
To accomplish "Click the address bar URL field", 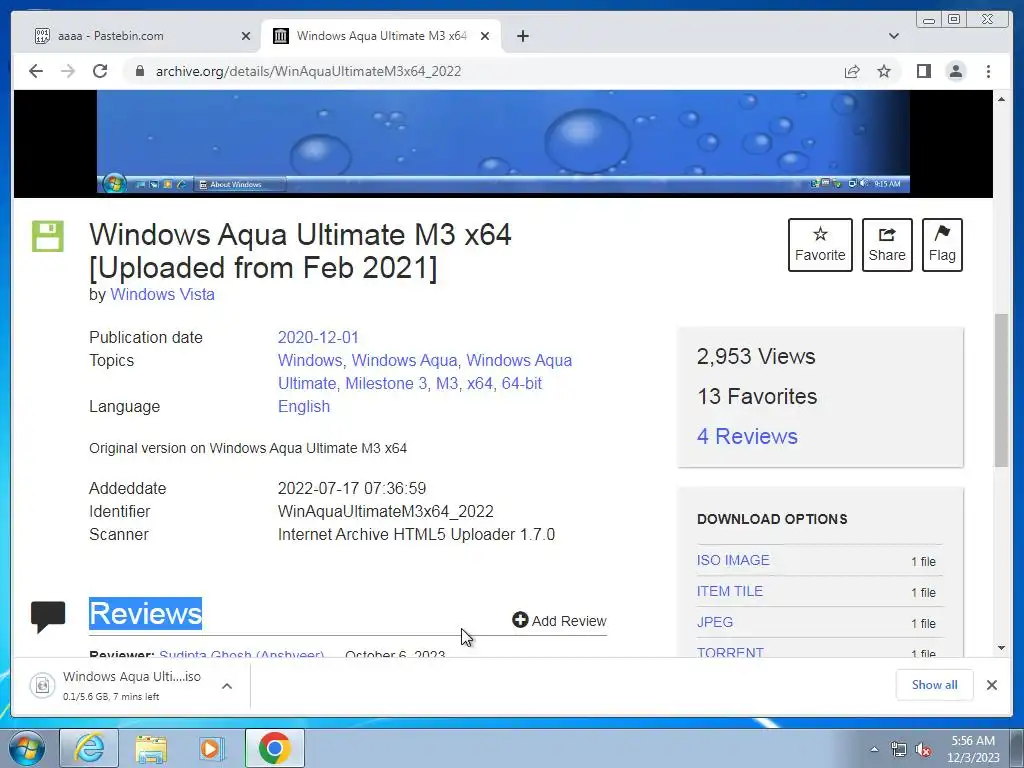I will coord(483,71).
